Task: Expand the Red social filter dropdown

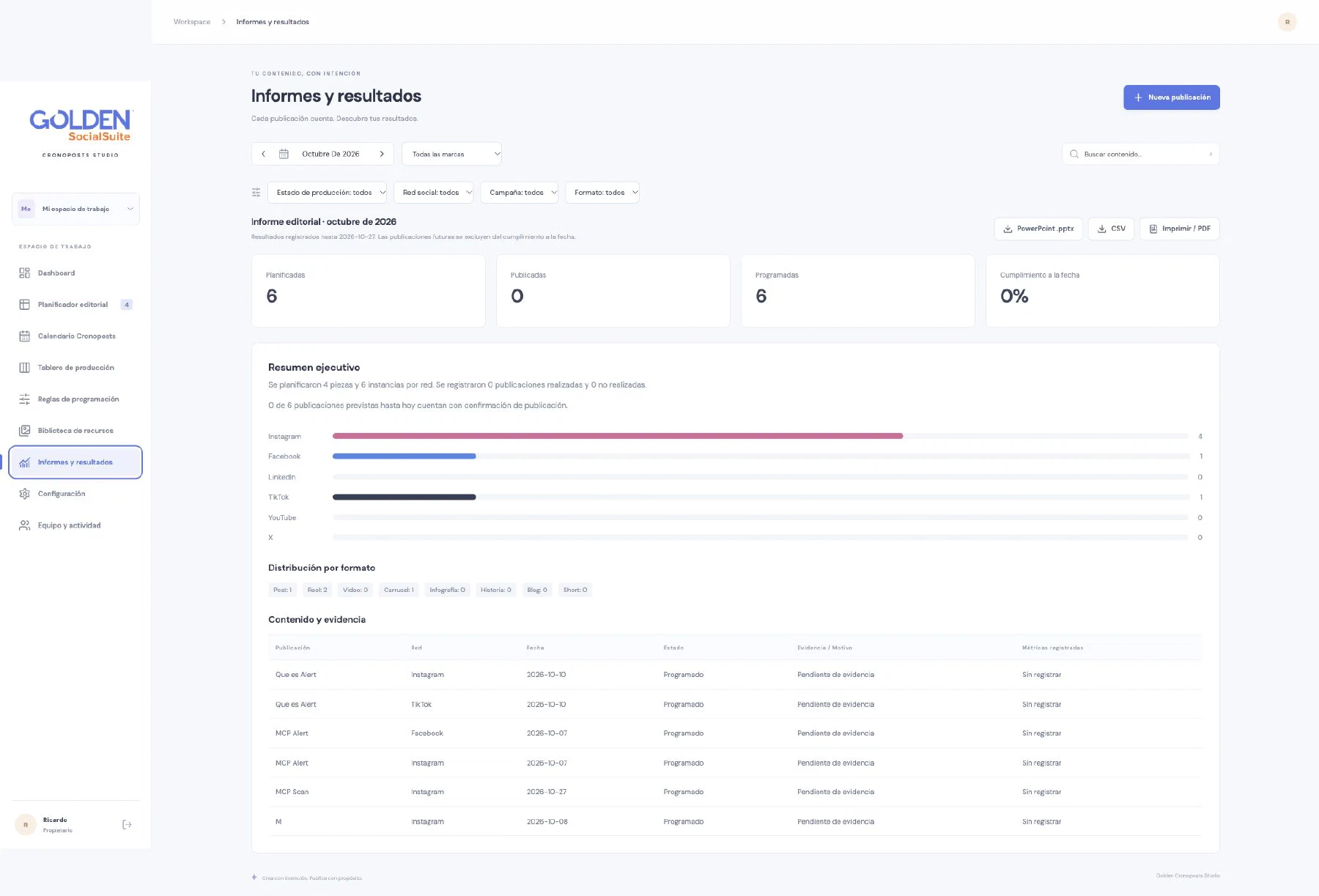Action: click(434, 193)
